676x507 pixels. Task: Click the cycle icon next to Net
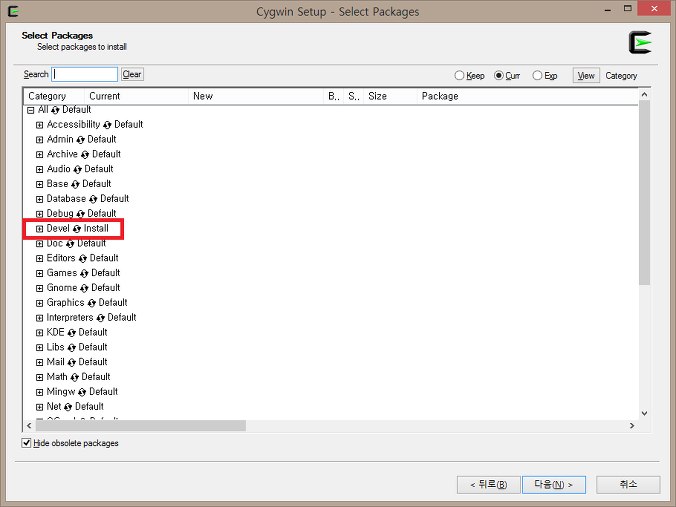[x=68, y=407]
